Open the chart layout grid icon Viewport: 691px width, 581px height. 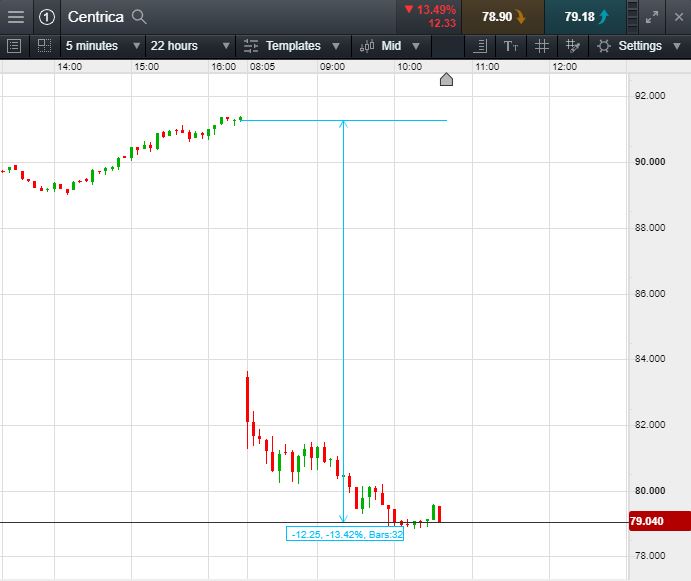[44, 46]
